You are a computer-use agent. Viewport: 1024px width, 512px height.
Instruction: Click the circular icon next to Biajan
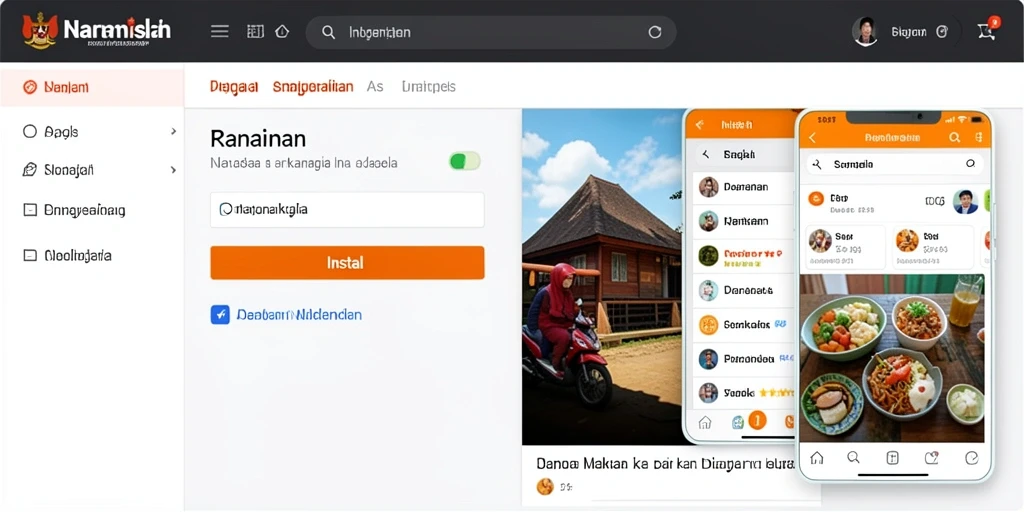tap(942, 31)
